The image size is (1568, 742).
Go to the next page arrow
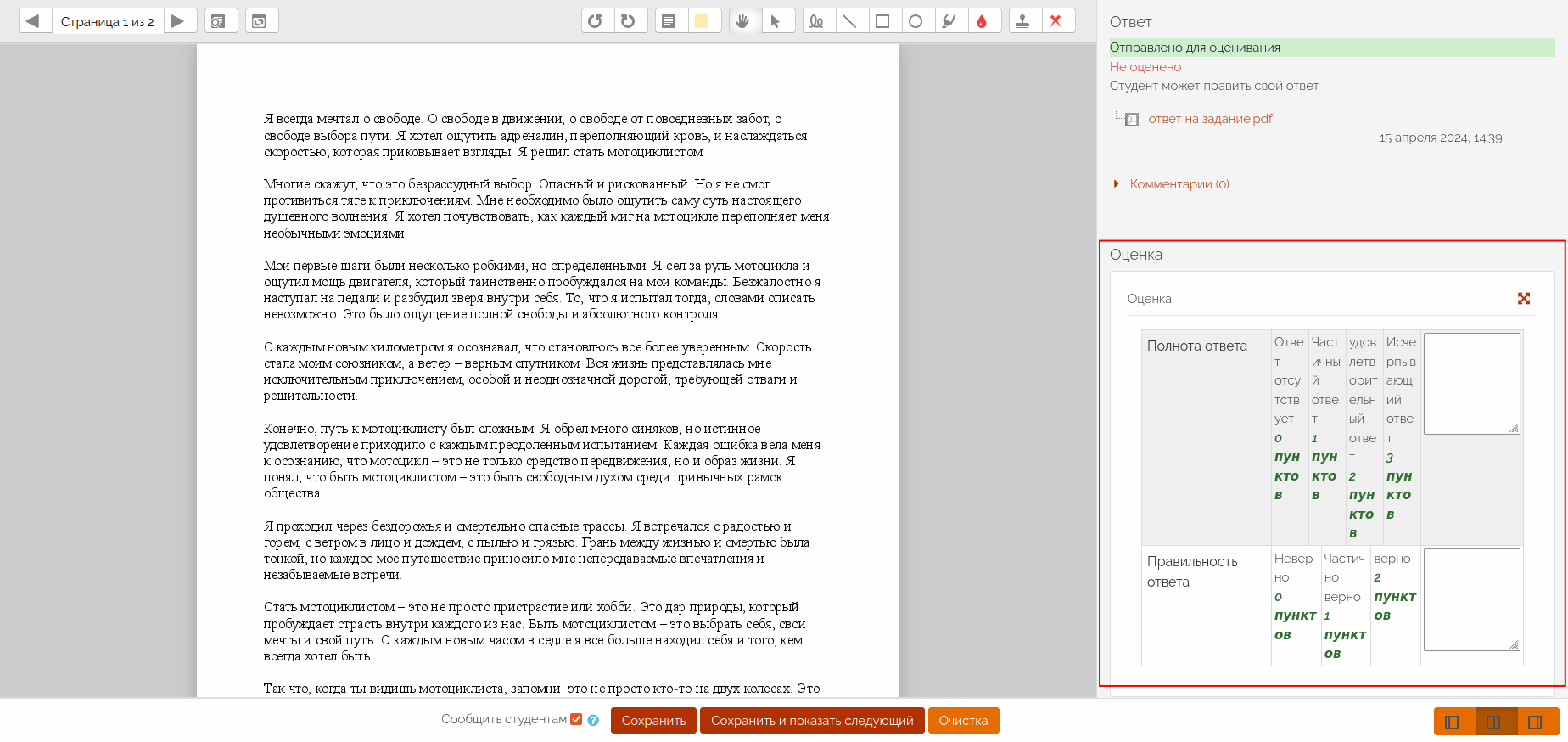point(179,21)
